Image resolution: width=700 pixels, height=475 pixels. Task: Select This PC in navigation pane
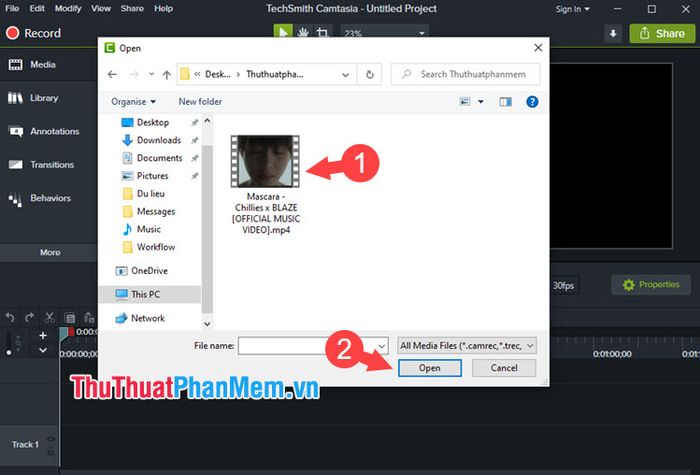[x=150, y=295]
